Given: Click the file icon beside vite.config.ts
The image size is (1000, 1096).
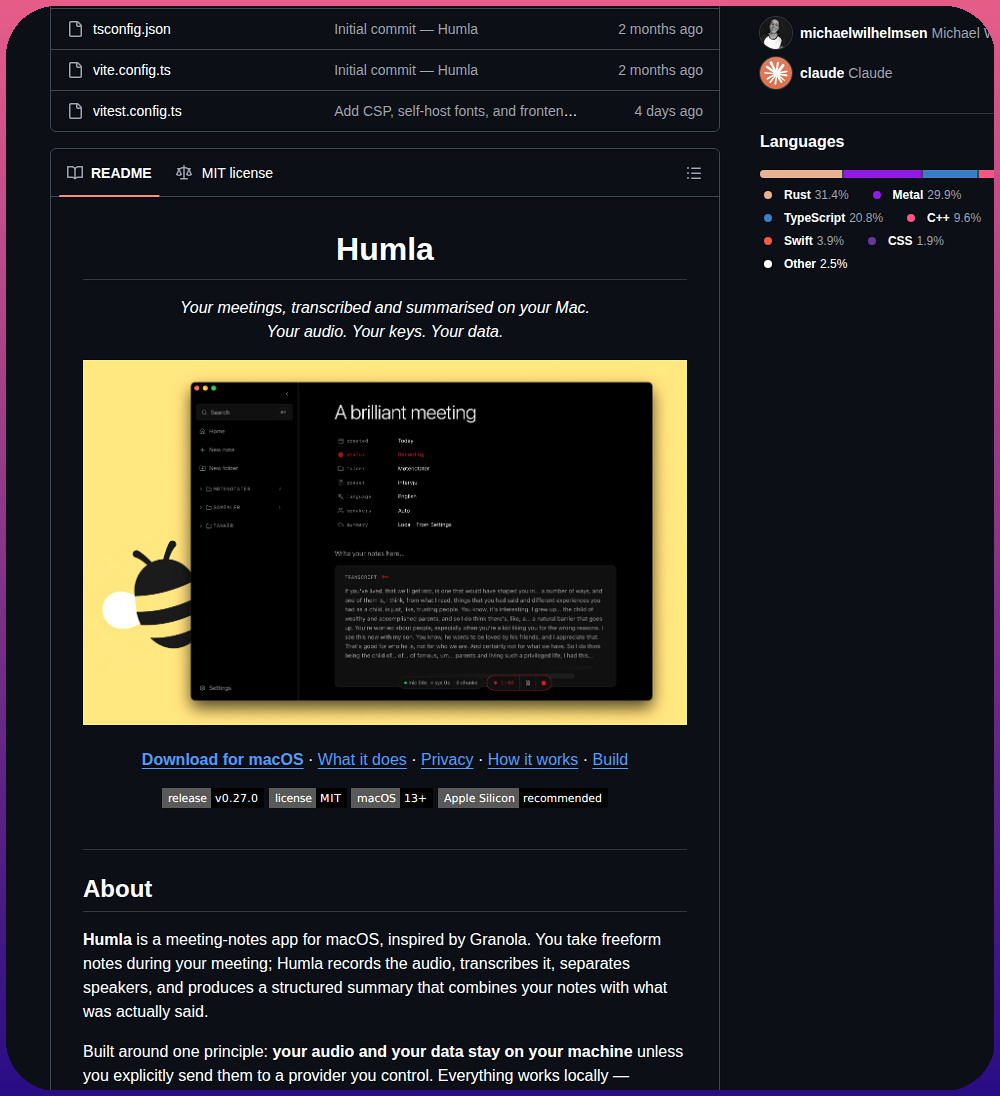Looking at the screenshot, I should (x=75, y=70).
